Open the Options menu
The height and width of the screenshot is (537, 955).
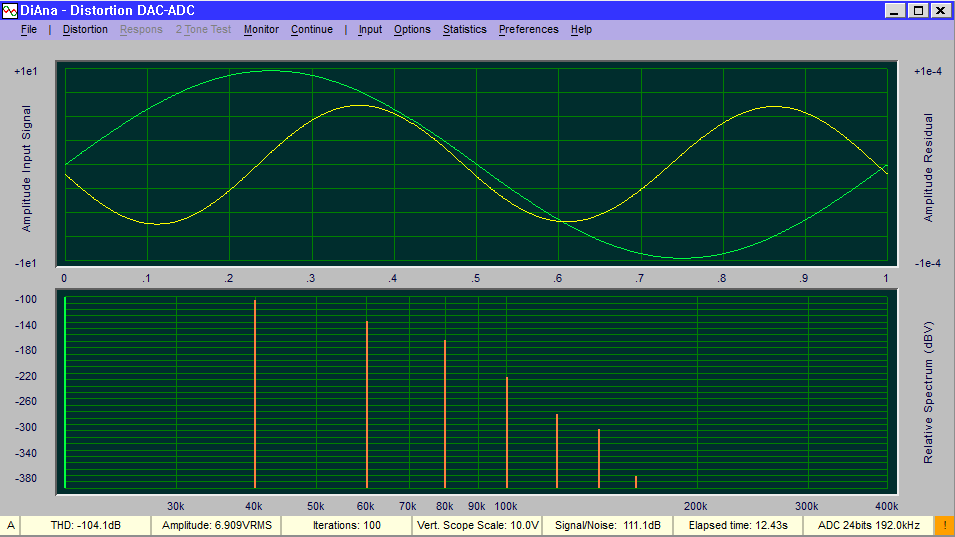tap(412, 29)
